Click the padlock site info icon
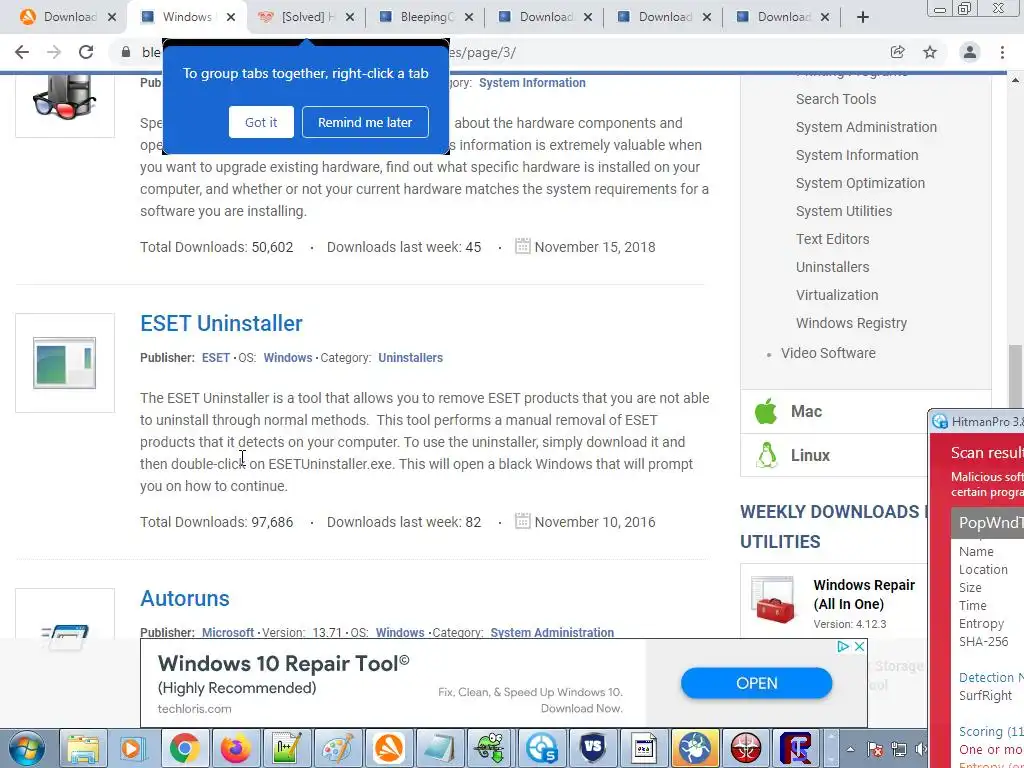Viewport: 1024px width, 768px height. (x=126, y=52)
